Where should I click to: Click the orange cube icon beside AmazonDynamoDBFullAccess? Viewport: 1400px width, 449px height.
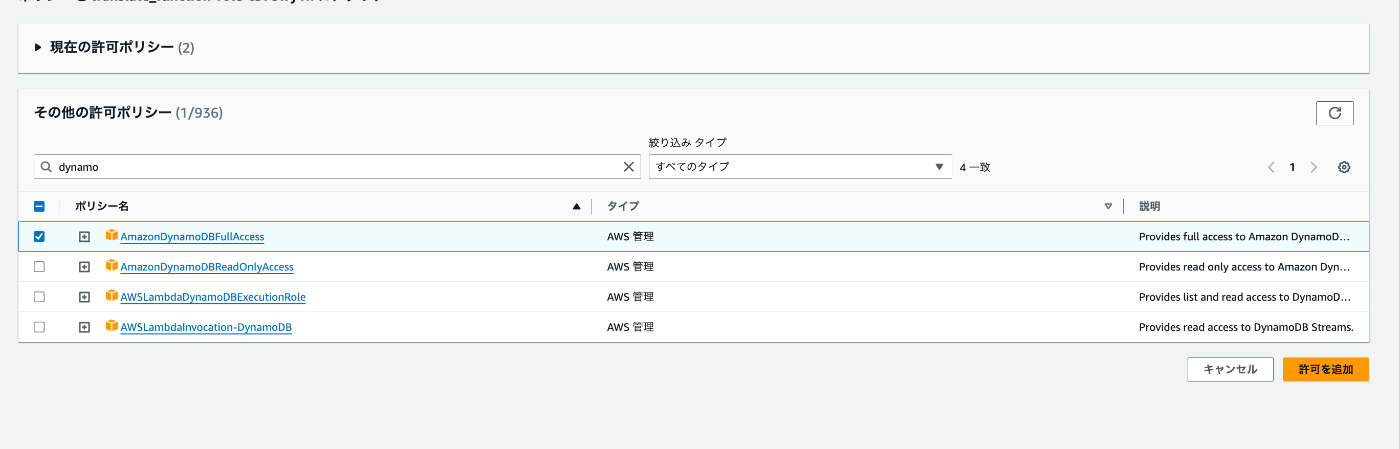(x=112, y=236)
